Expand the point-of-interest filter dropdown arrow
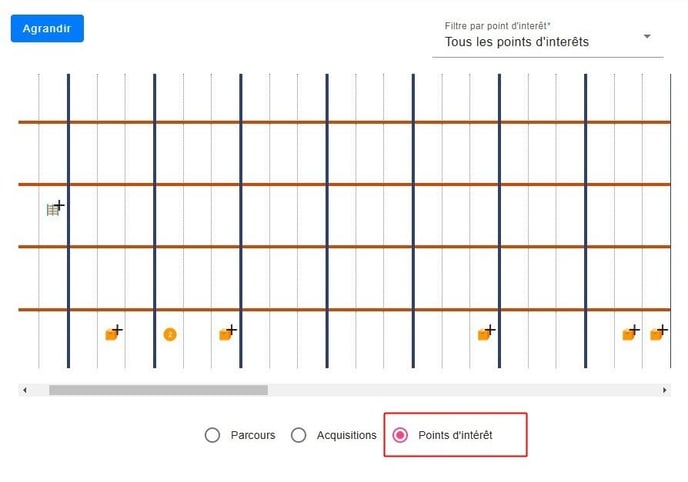This screenshot has height=482, width=688. tap(647, 37)
